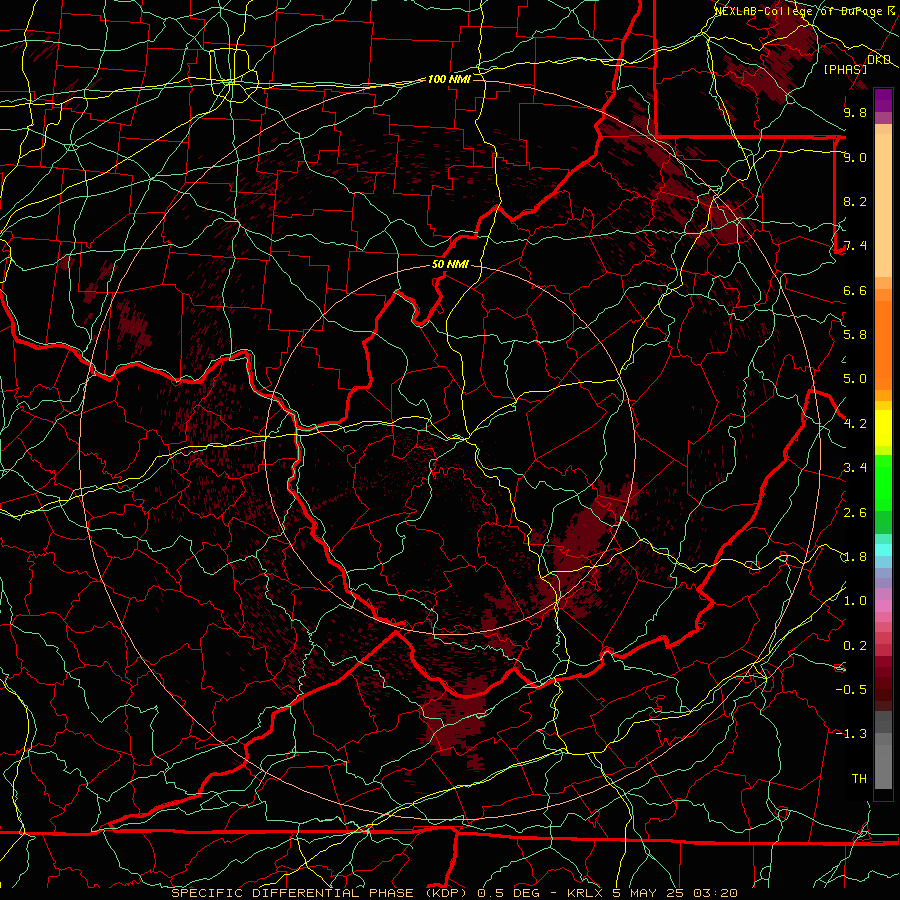Click the -1.3 legend value
The width and height of the screenshot is (900, 900).
[851, 734]
